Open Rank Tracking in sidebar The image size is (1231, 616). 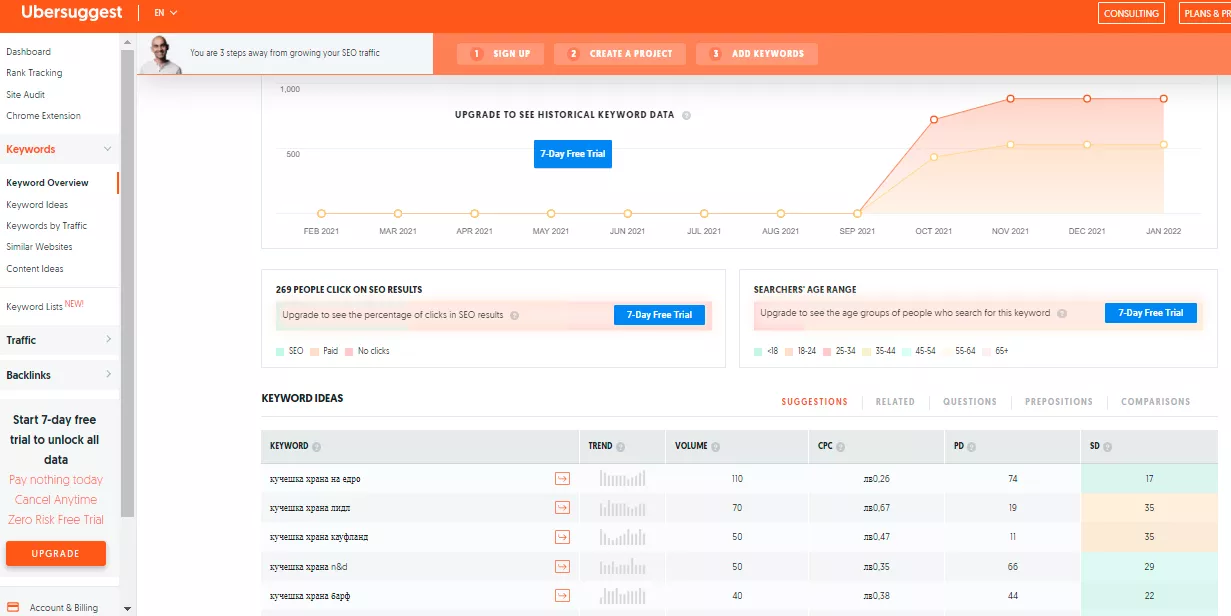(x=34, y=73)
